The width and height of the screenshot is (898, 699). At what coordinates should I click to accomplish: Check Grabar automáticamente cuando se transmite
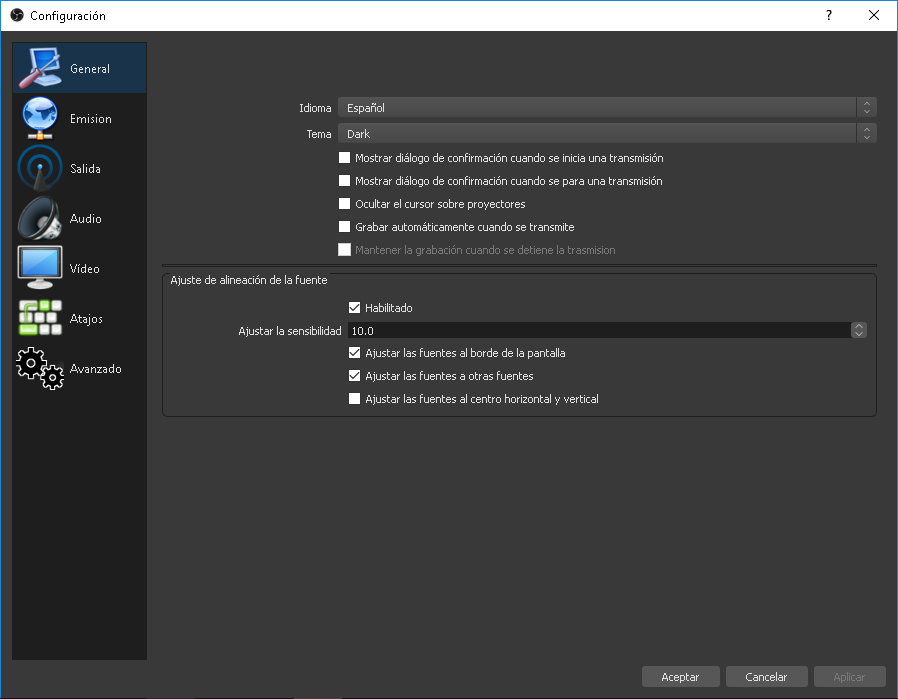(344, 226)
